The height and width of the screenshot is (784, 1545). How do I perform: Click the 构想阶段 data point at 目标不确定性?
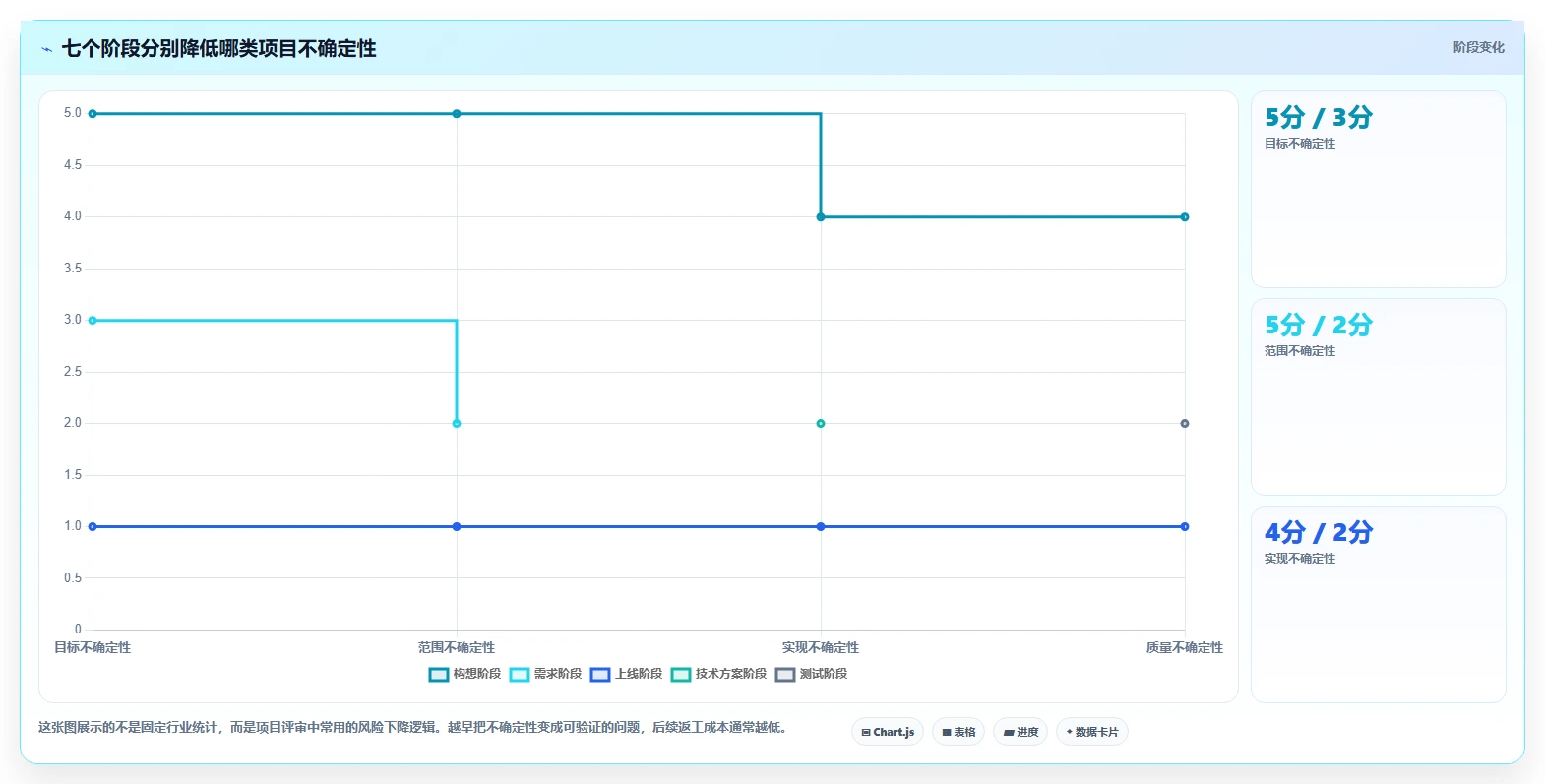tap(93, 114)
